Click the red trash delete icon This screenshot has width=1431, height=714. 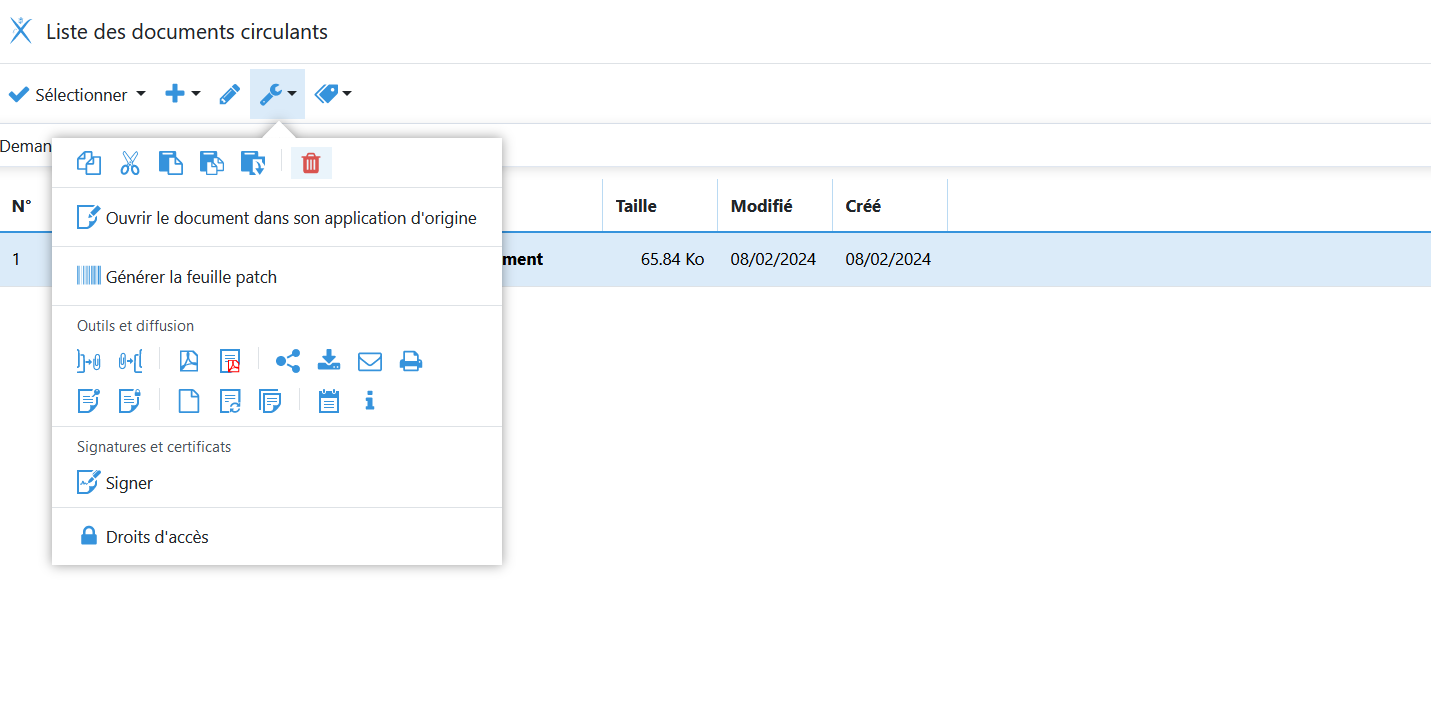click(x=311, y=163)
